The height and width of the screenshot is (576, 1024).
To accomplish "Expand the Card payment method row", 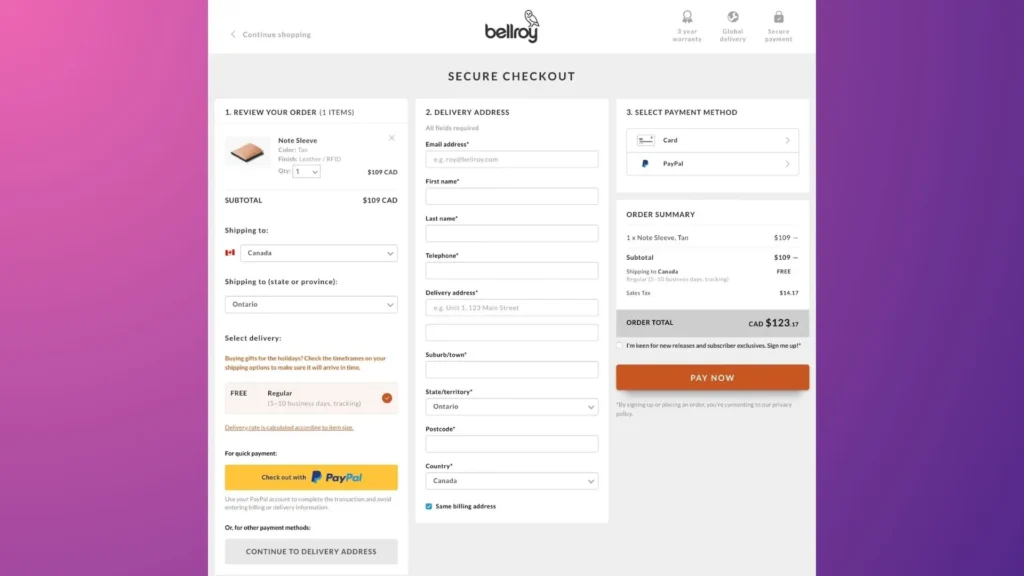I will [789, 139].
